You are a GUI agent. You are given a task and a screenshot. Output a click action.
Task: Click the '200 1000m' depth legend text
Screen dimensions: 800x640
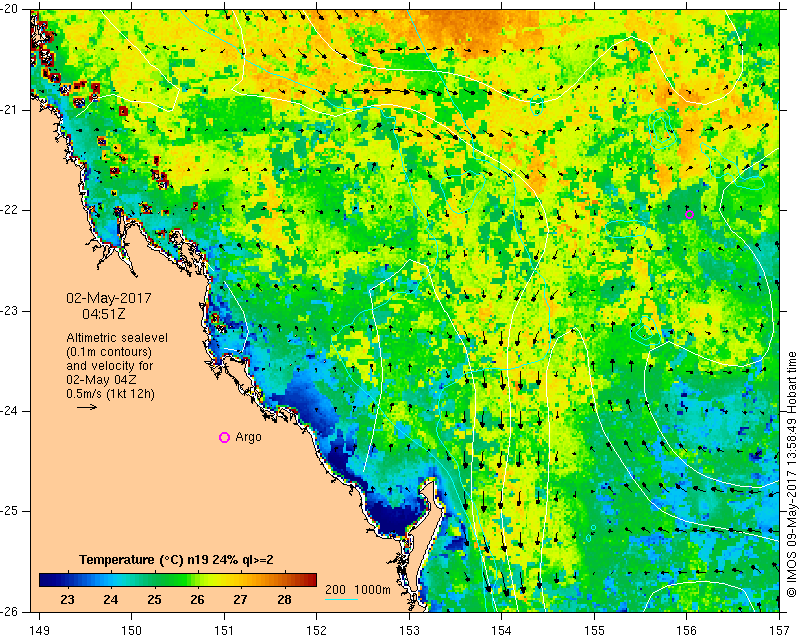tap(358, 589)
